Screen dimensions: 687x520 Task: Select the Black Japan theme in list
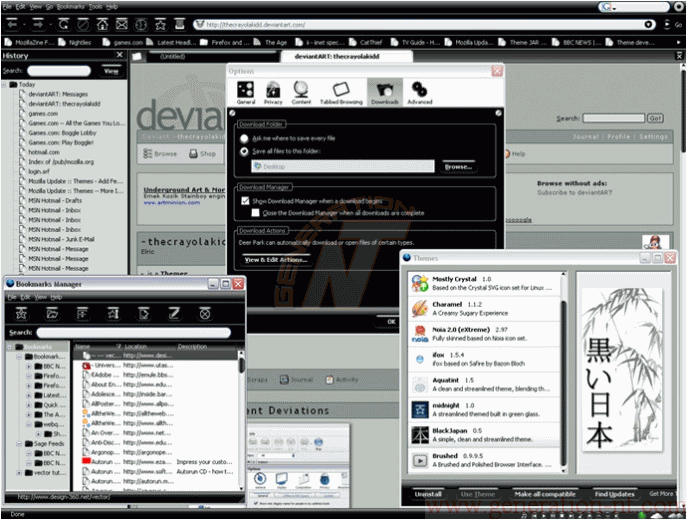pyautogui.click(x=484, y=435)
